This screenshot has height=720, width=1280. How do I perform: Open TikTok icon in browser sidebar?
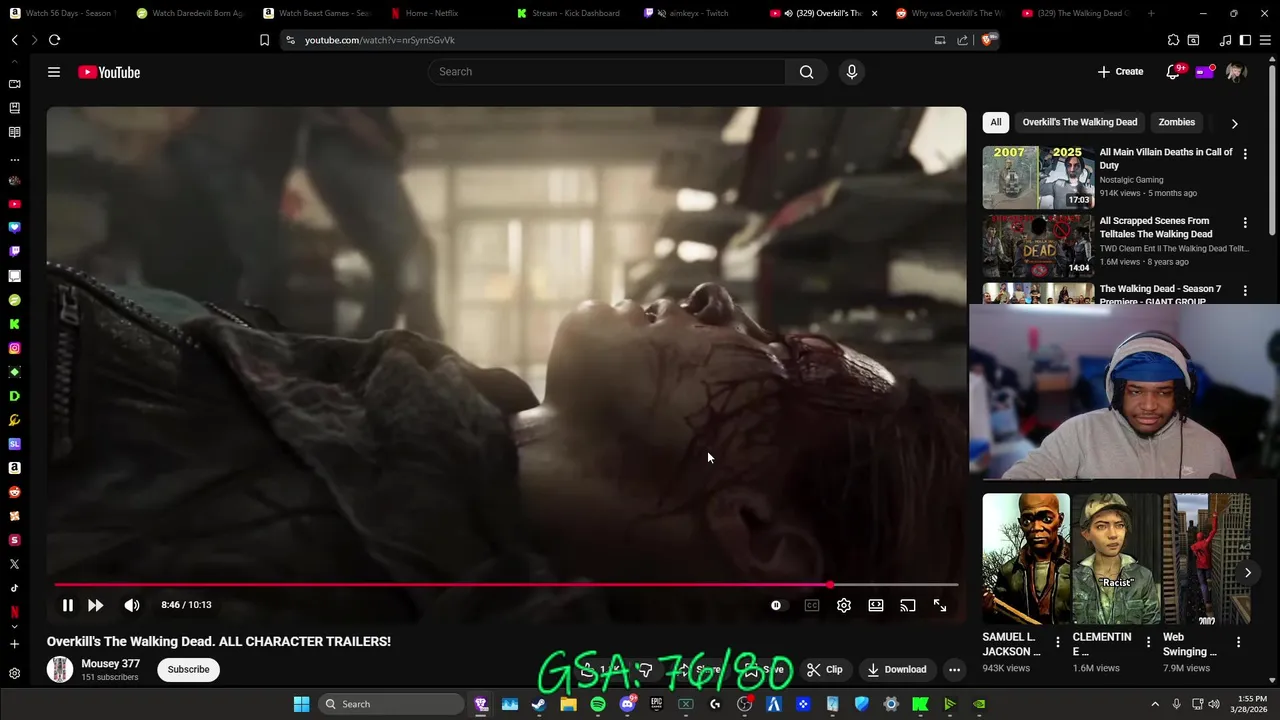[14, 588]
